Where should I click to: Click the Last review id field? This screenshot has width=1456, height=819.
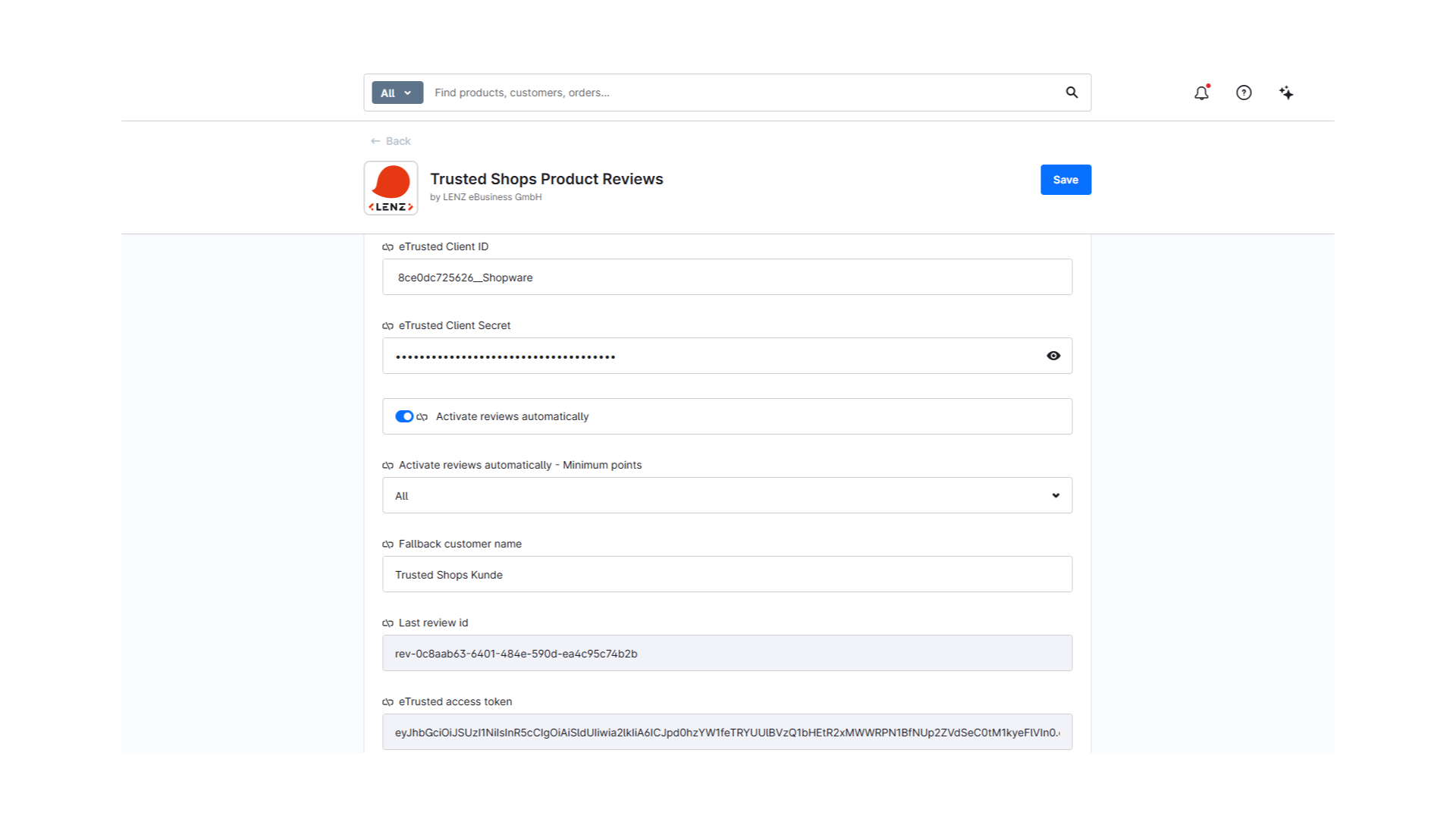(727, 653)
